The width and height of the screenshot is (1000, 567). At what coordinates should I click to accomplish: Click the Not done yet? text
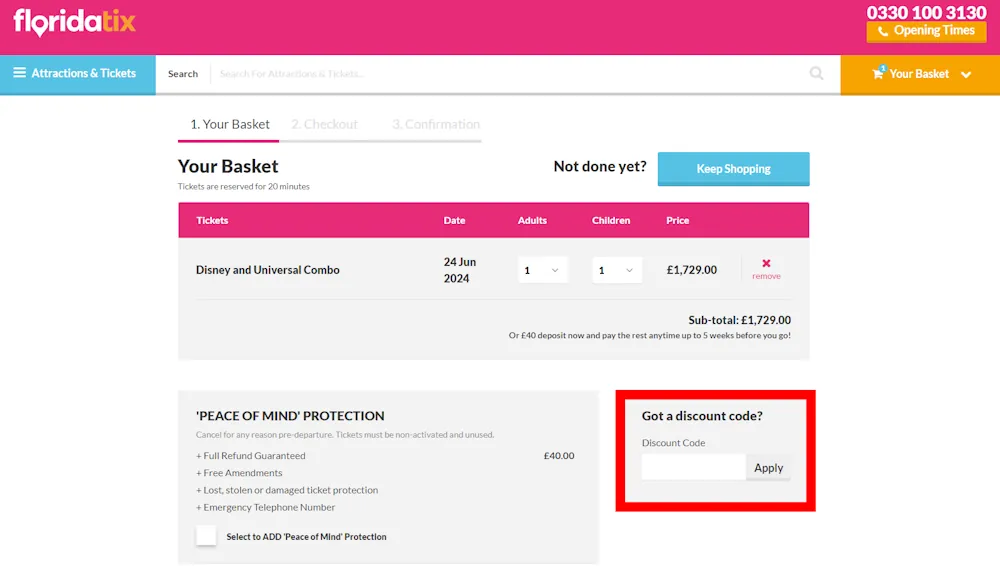tap(599, 166)
